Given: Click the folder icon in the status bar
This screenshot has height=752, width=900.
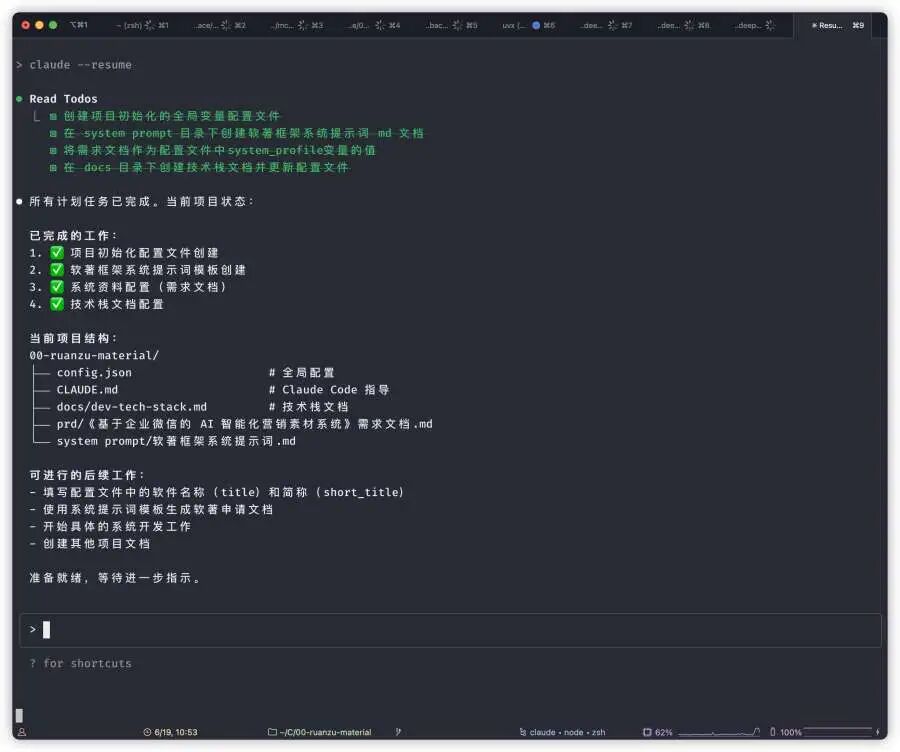Looking at the screenshot, I should (x=272, y=732).
